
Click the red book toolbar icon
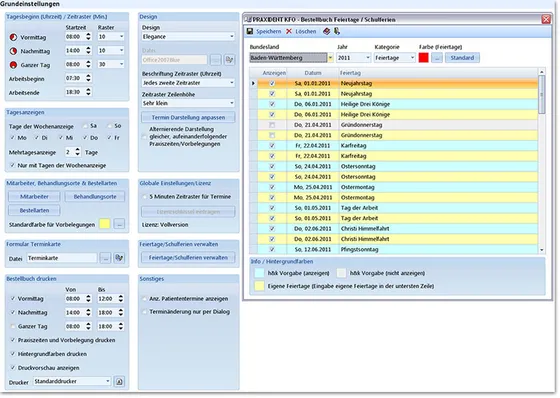(x=326, y=31)
